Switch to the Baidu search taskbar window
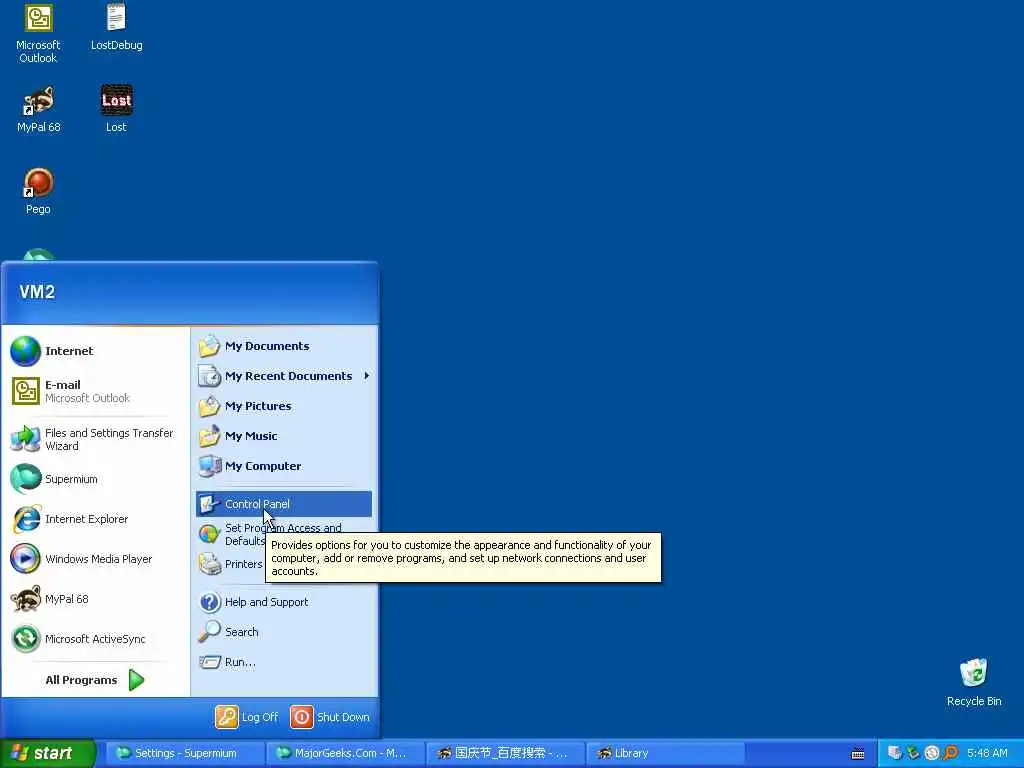The height and width of the screenshot is (768, 1024). [506, 754]
